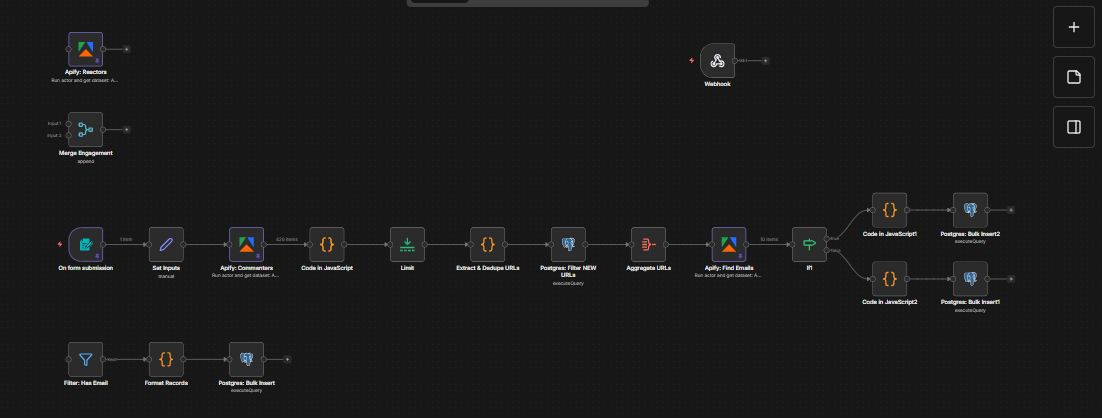Viewport: 1102px width, 418px height.
Task: Click the 'Aggregate URLs' label text
Action: click(x=648, y=268)
